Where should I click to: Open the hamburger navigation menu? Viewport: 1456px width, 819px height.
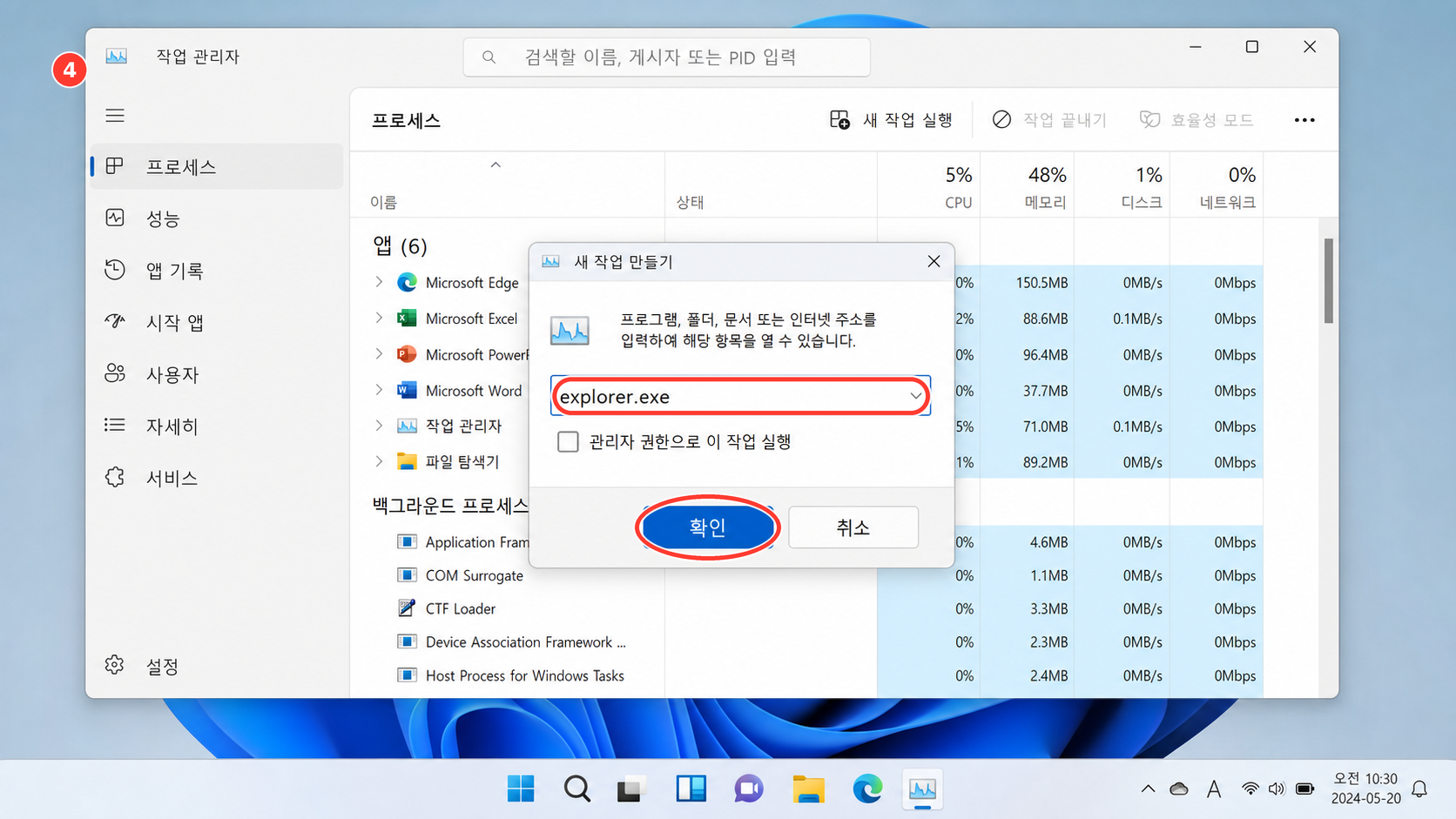[115, 116]
